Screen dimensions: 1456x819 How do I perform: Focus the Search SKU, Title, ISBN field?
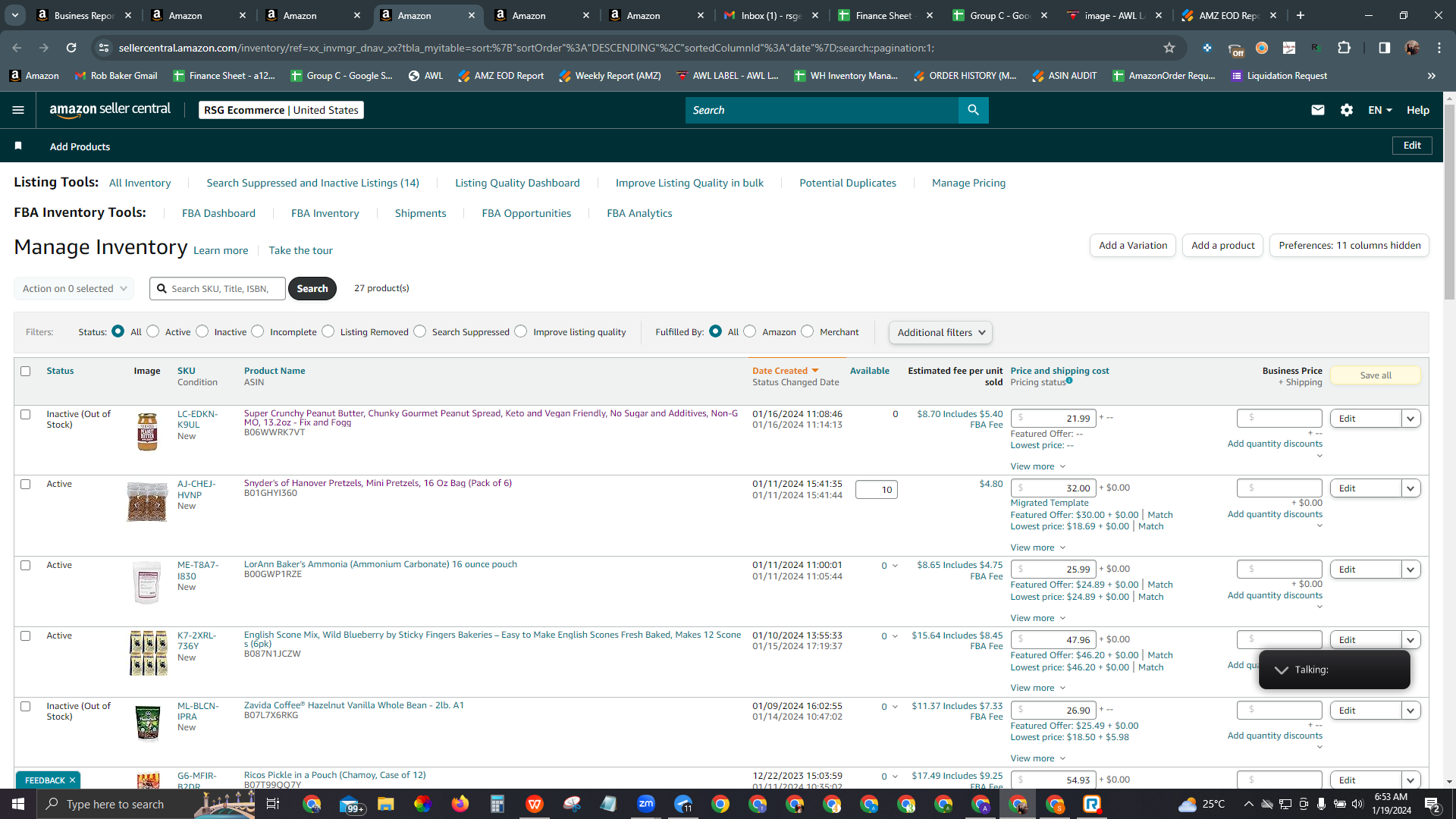point(218,288)
